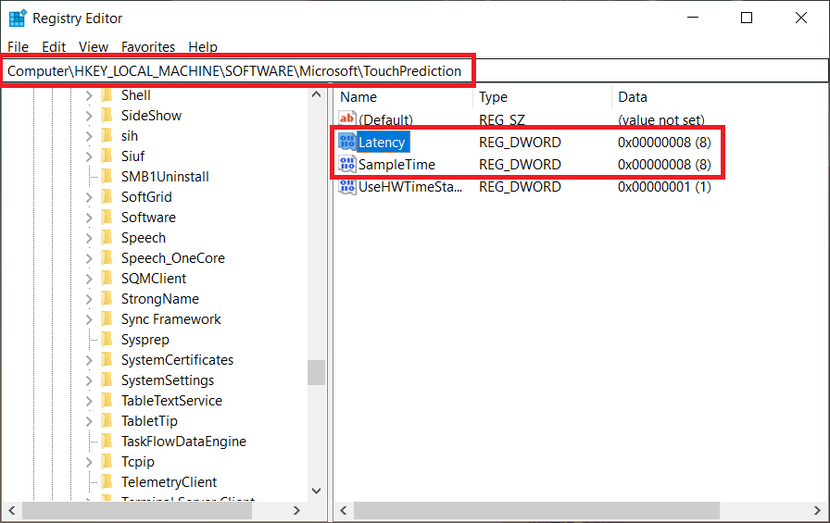The height and width of the screenshot is (523, 830).
Task: Open the Help menu
Action: click(203, 47)
